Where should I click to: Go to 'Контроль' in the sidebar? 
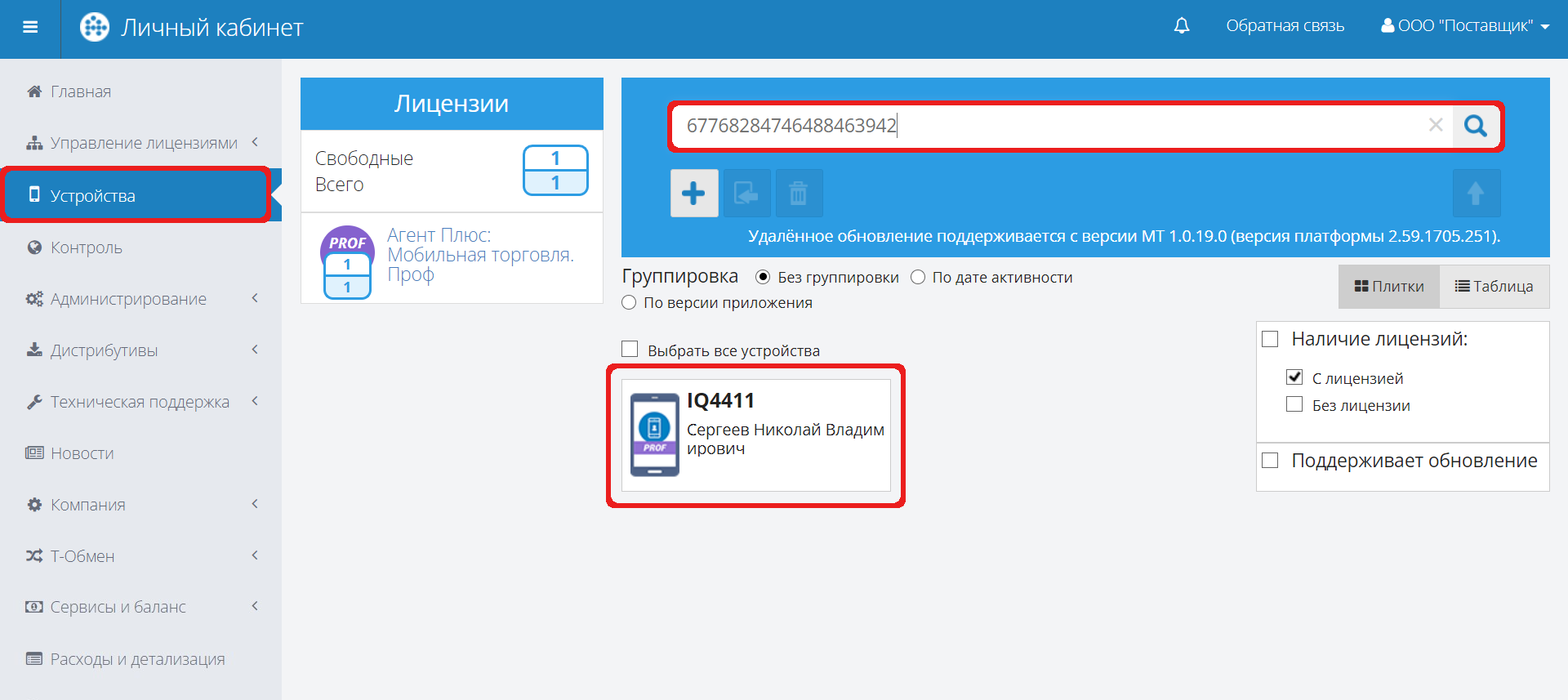[86, 247]
